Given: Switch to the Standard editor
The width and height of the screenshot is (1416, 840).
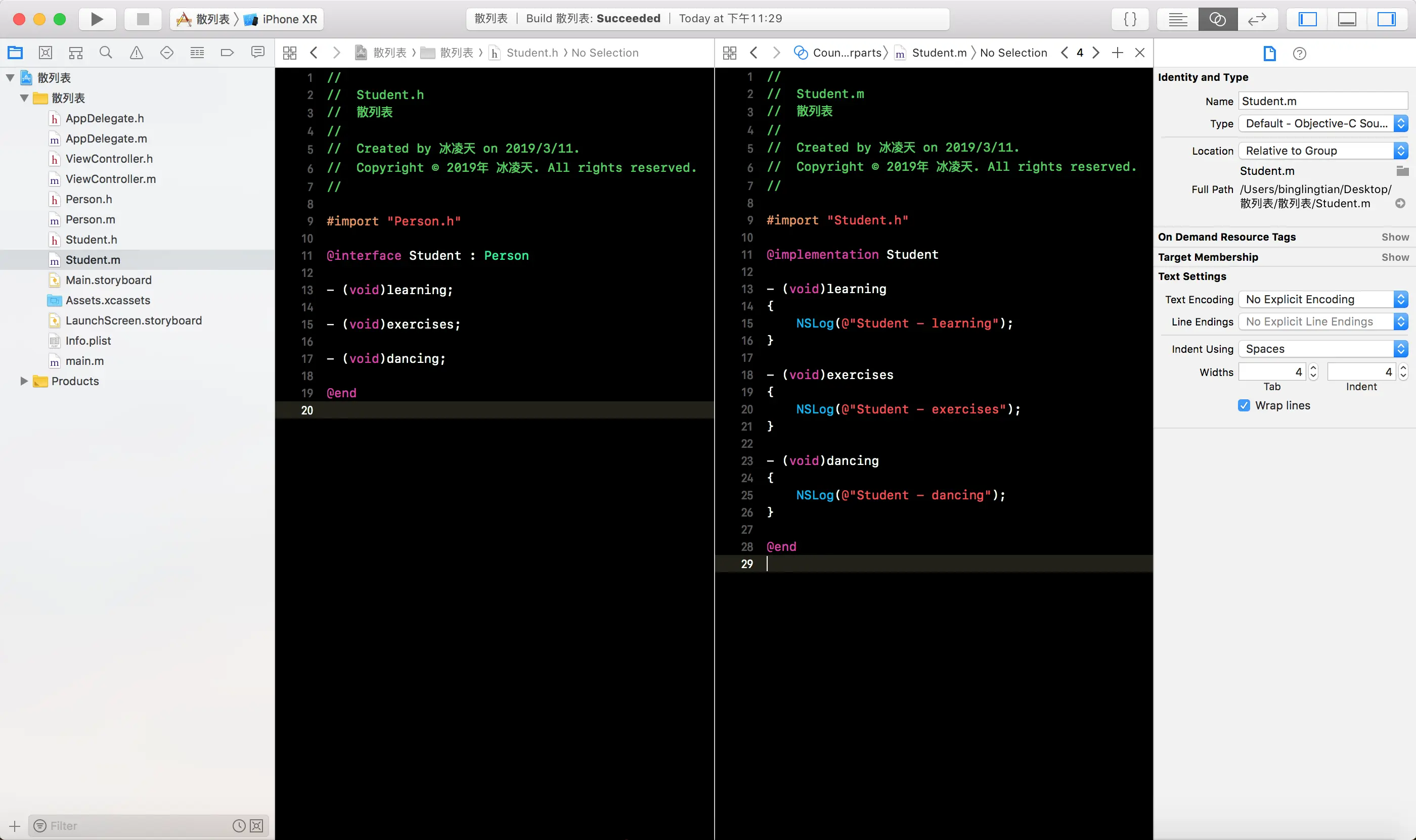Looking at the screenshot, I should (x=1178, y=19).
